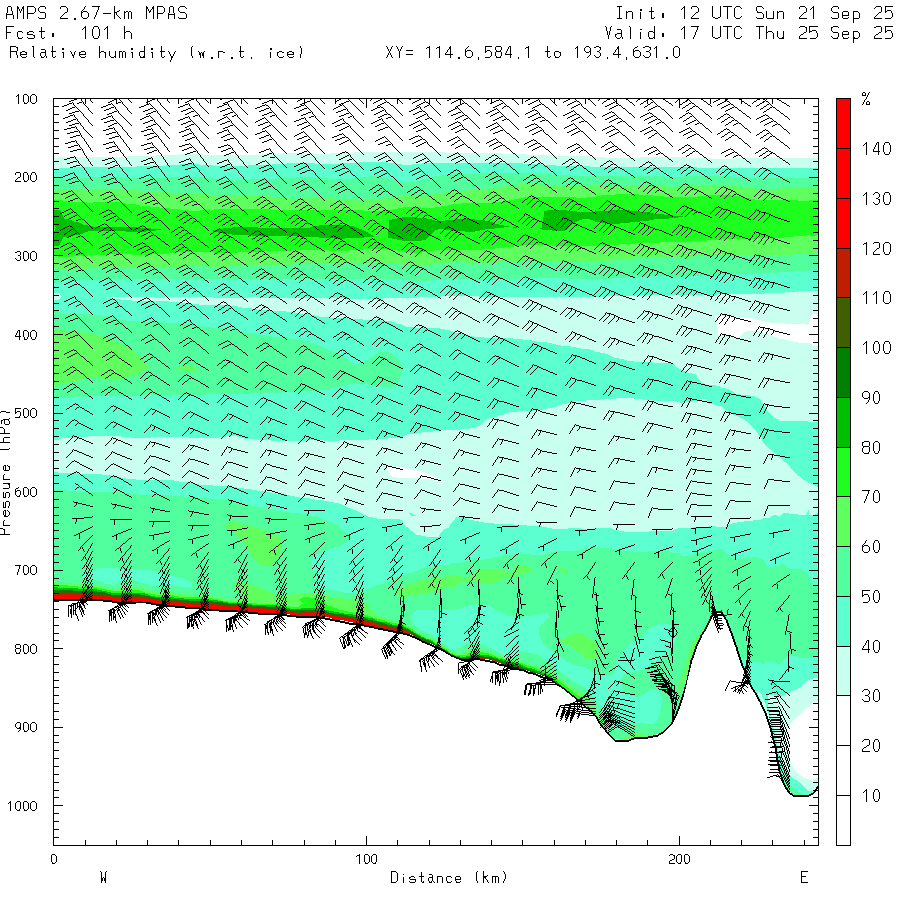Click the 'W' west endpoint label
Screen dimensions: 900x900
pyautogui.click(x=104, y=878)
